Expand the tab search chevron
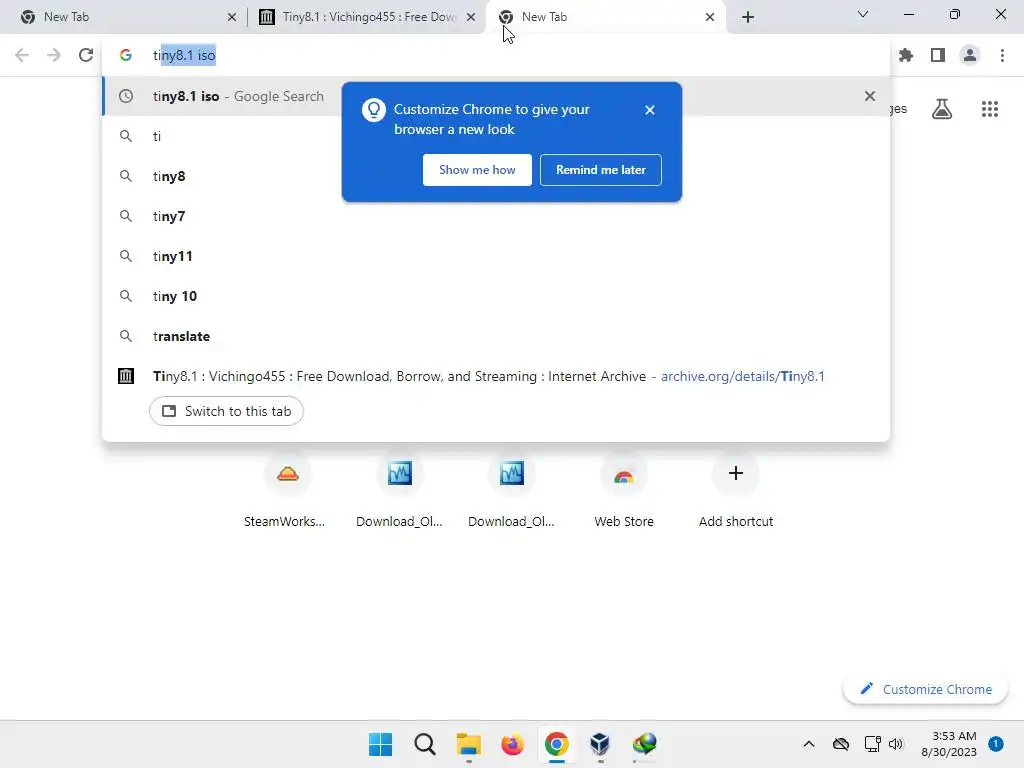Image resolution: width=1024 pixels, height=768 pixels. 863,14
